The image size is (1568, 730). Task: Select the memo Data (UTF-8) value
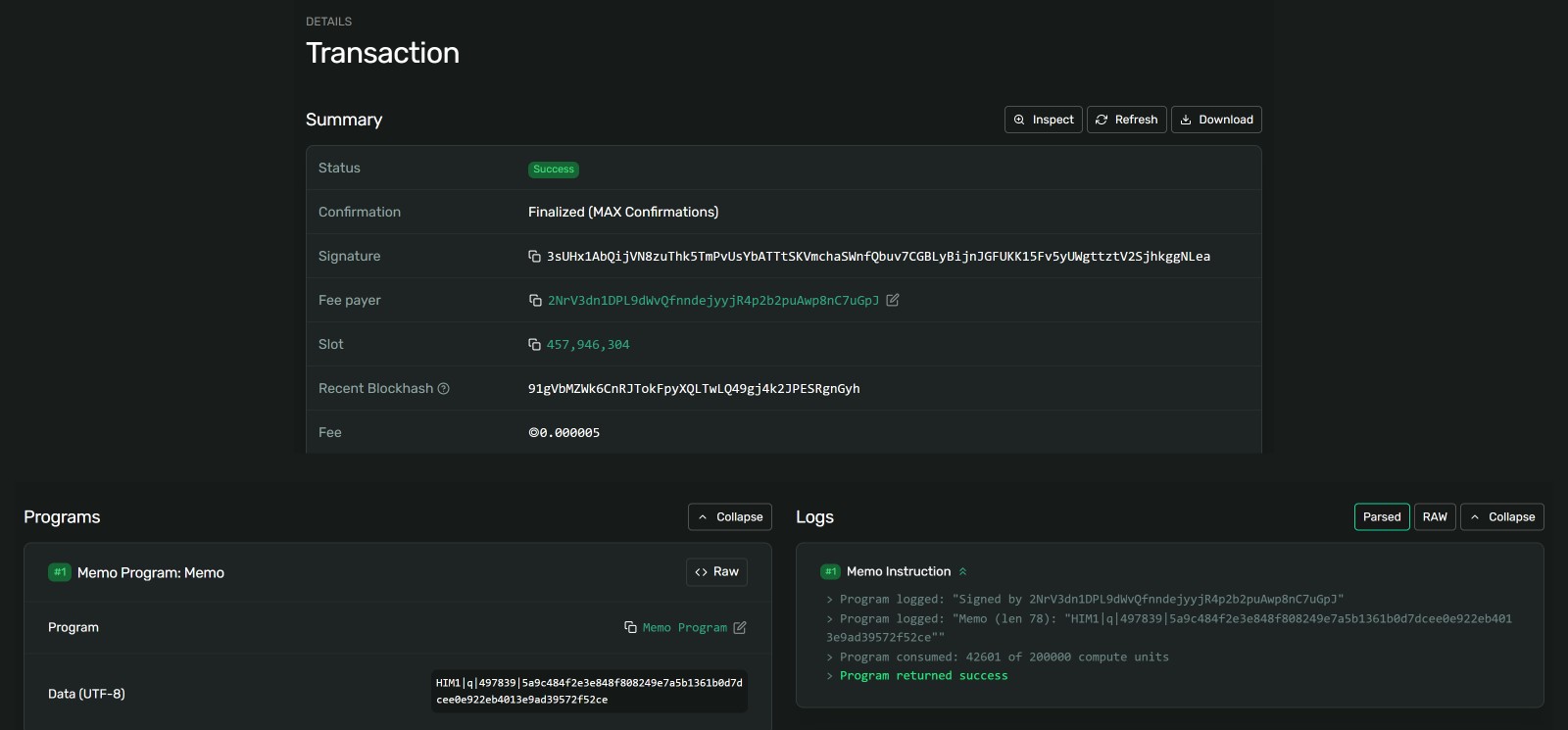(x=589, y=691)
